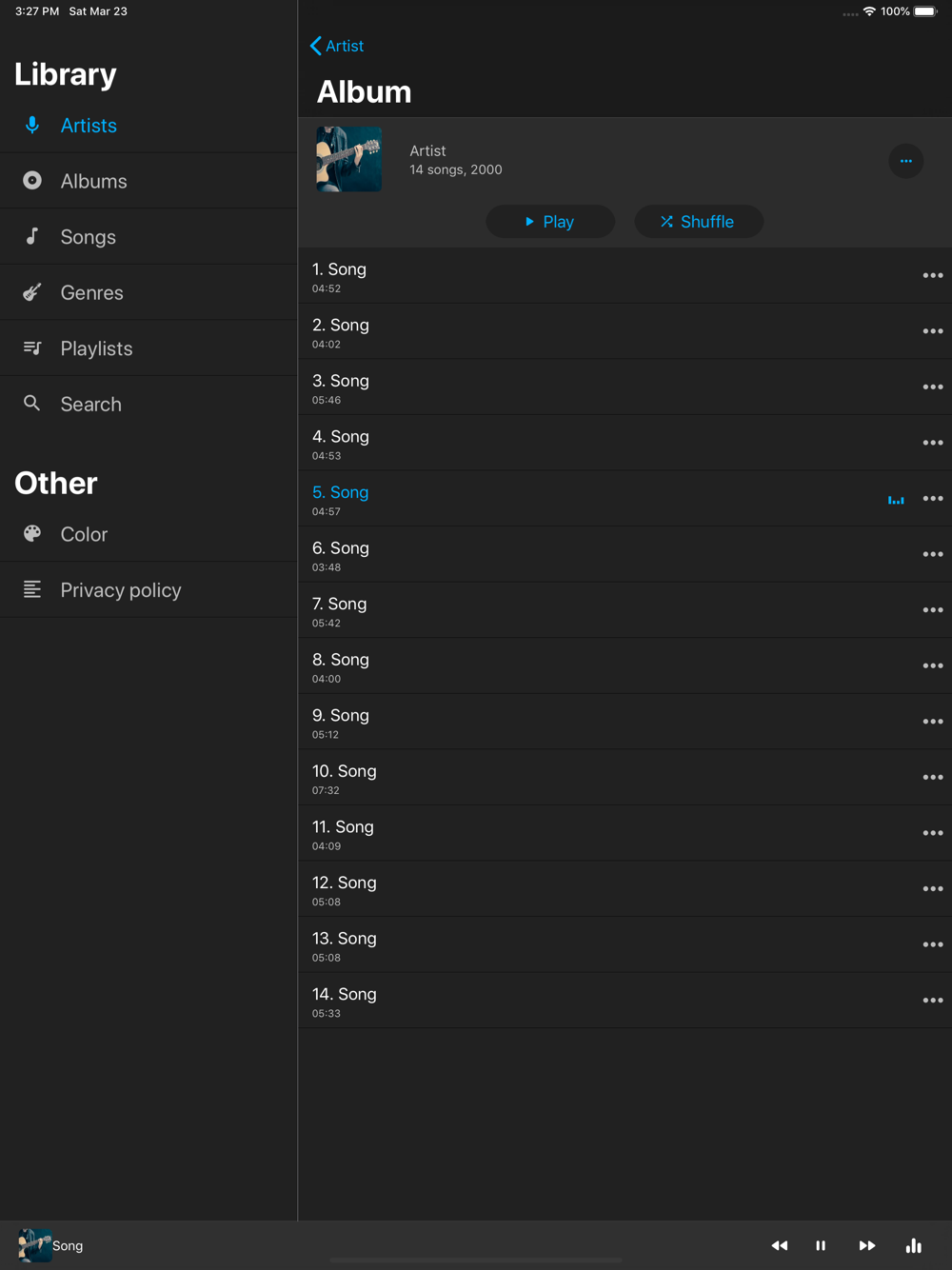952x1270 pixels.
Task: Skip to the next track
Action: point(866,1245)
